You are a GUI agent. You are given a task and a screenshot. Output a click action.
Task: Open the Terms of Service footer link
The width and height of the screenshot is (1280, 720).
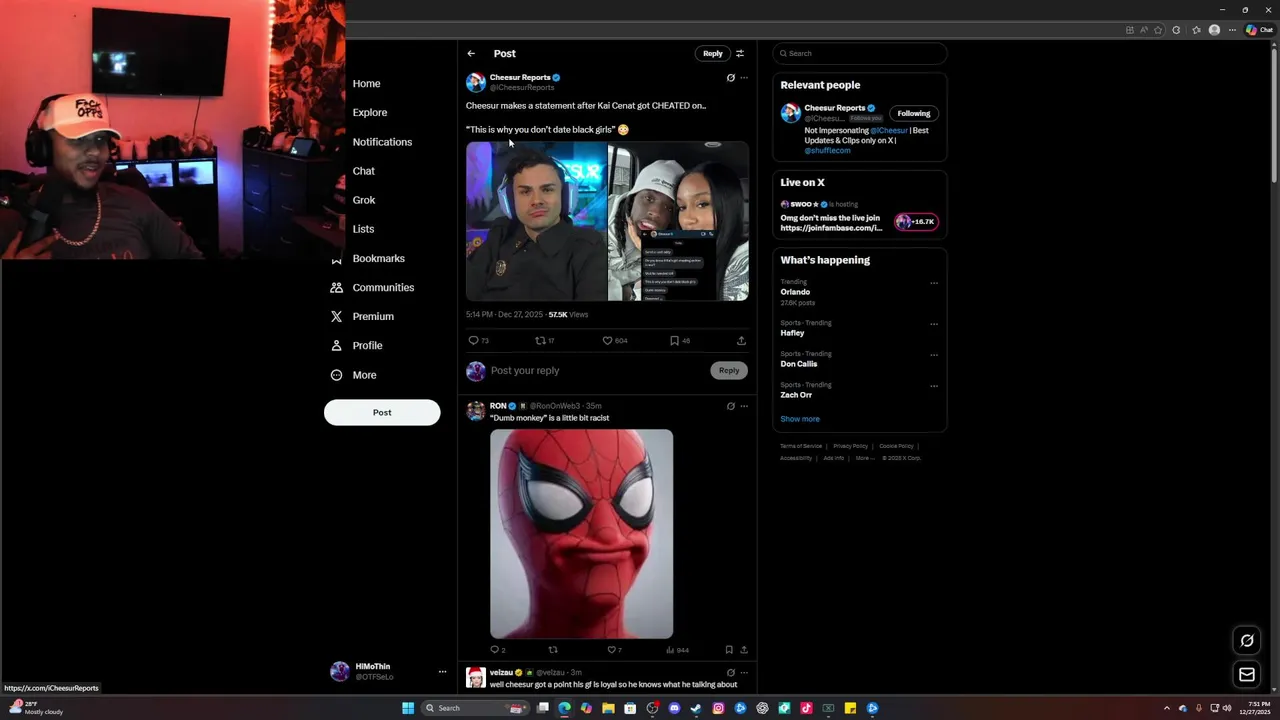tap(801, 446)
